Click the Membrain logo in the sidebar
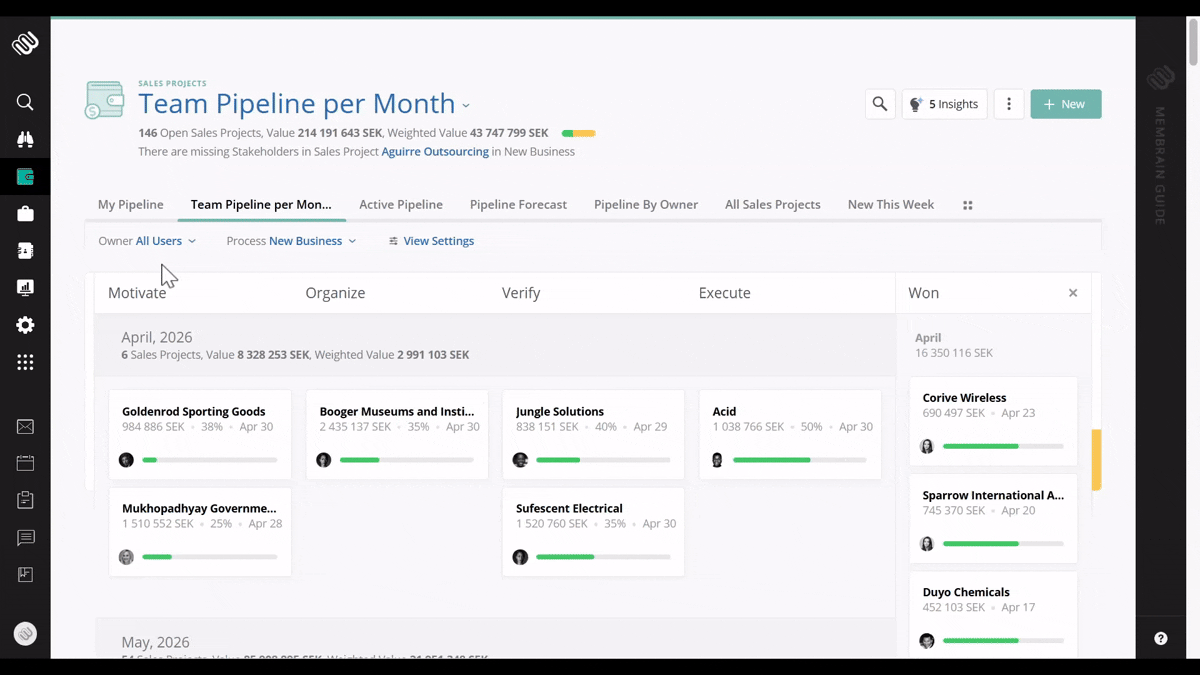 pyautogui.click(x=25, y=43)
